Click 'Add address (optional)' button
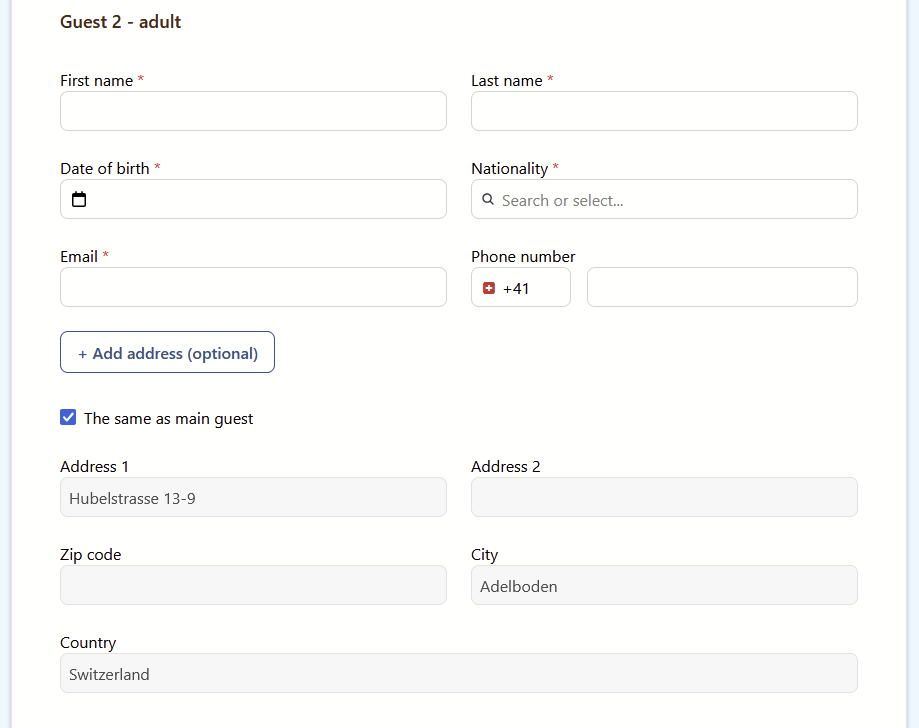The image size is (919, 728). (167, 353)
